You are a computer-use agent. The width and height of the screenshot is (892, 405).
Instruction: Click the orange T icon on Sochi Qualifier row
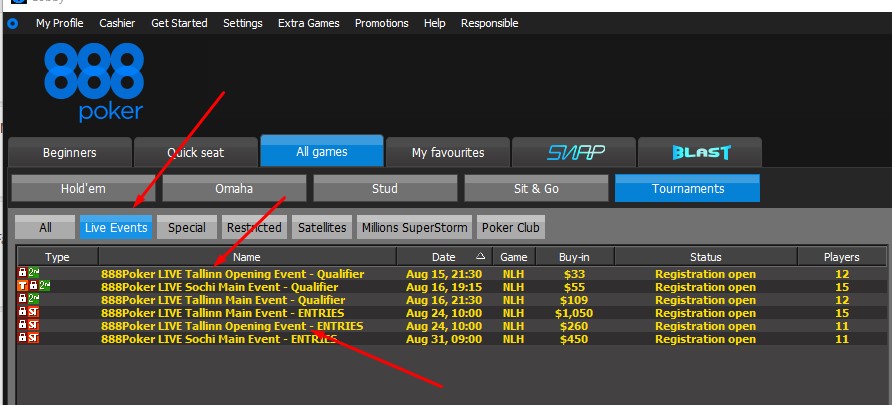click(22, 287)
